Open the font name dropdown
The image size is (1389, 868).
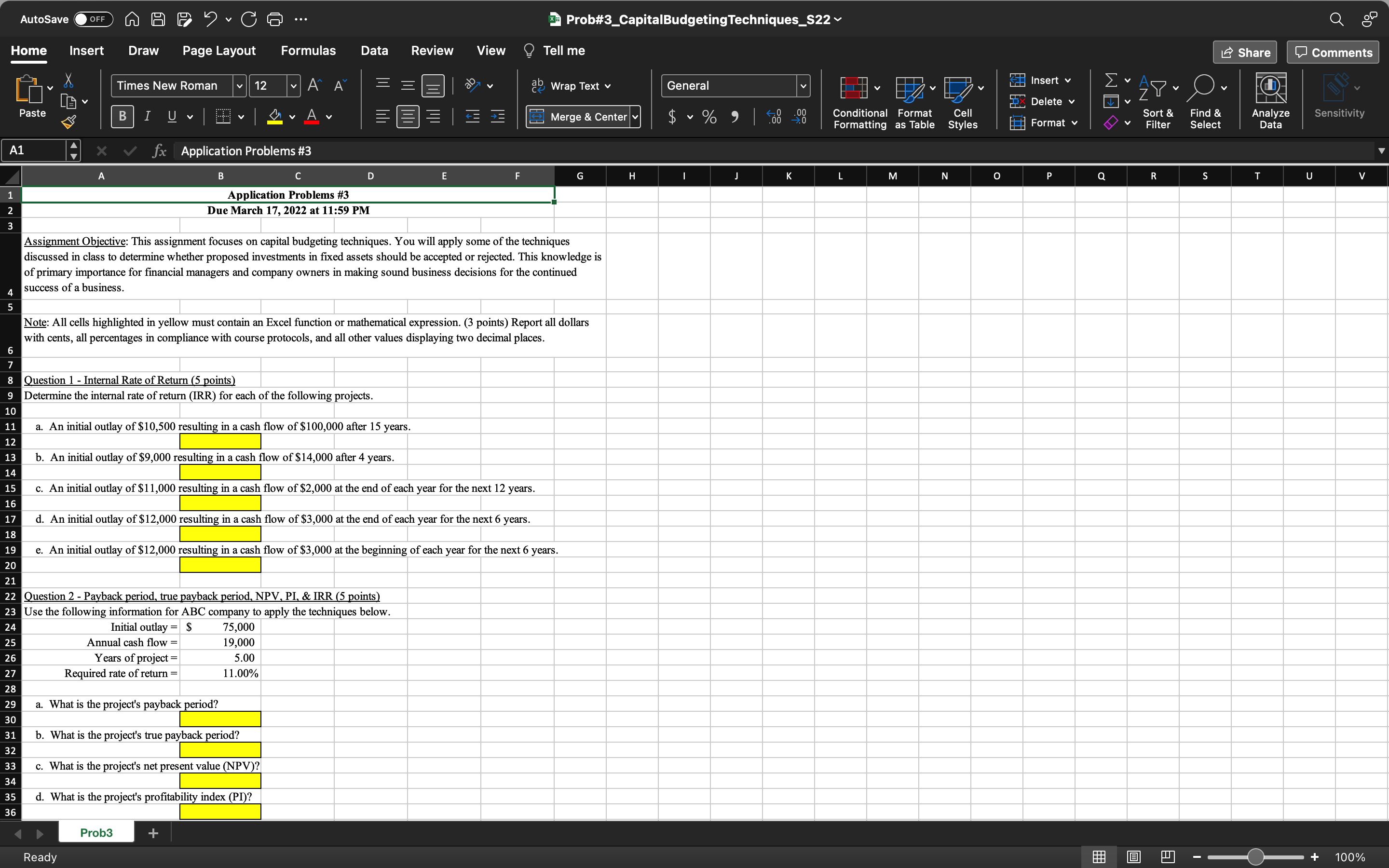240,86
